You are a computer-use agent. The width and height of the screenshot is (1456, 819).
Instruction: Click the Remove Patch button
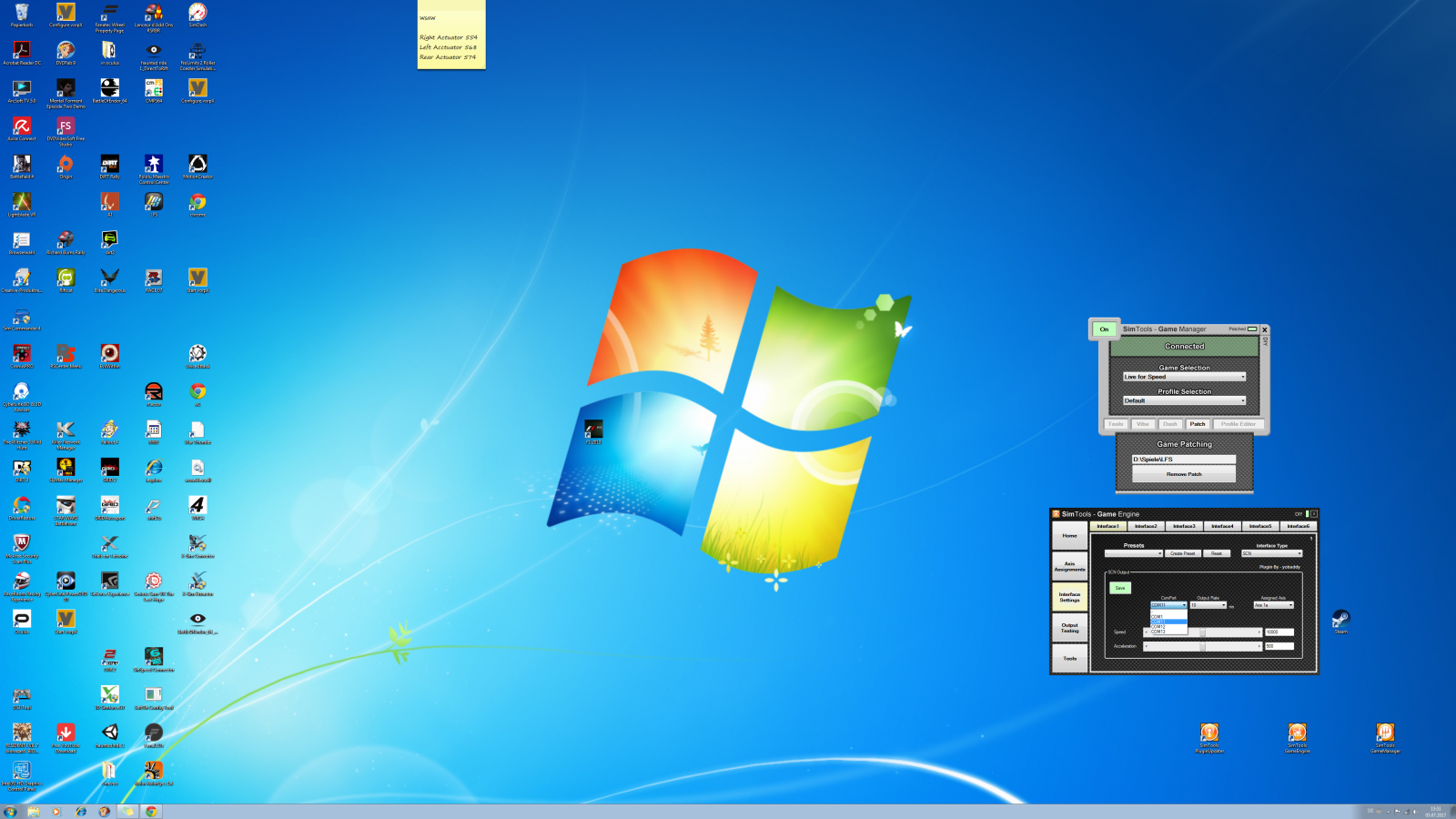pos(1184,474)
